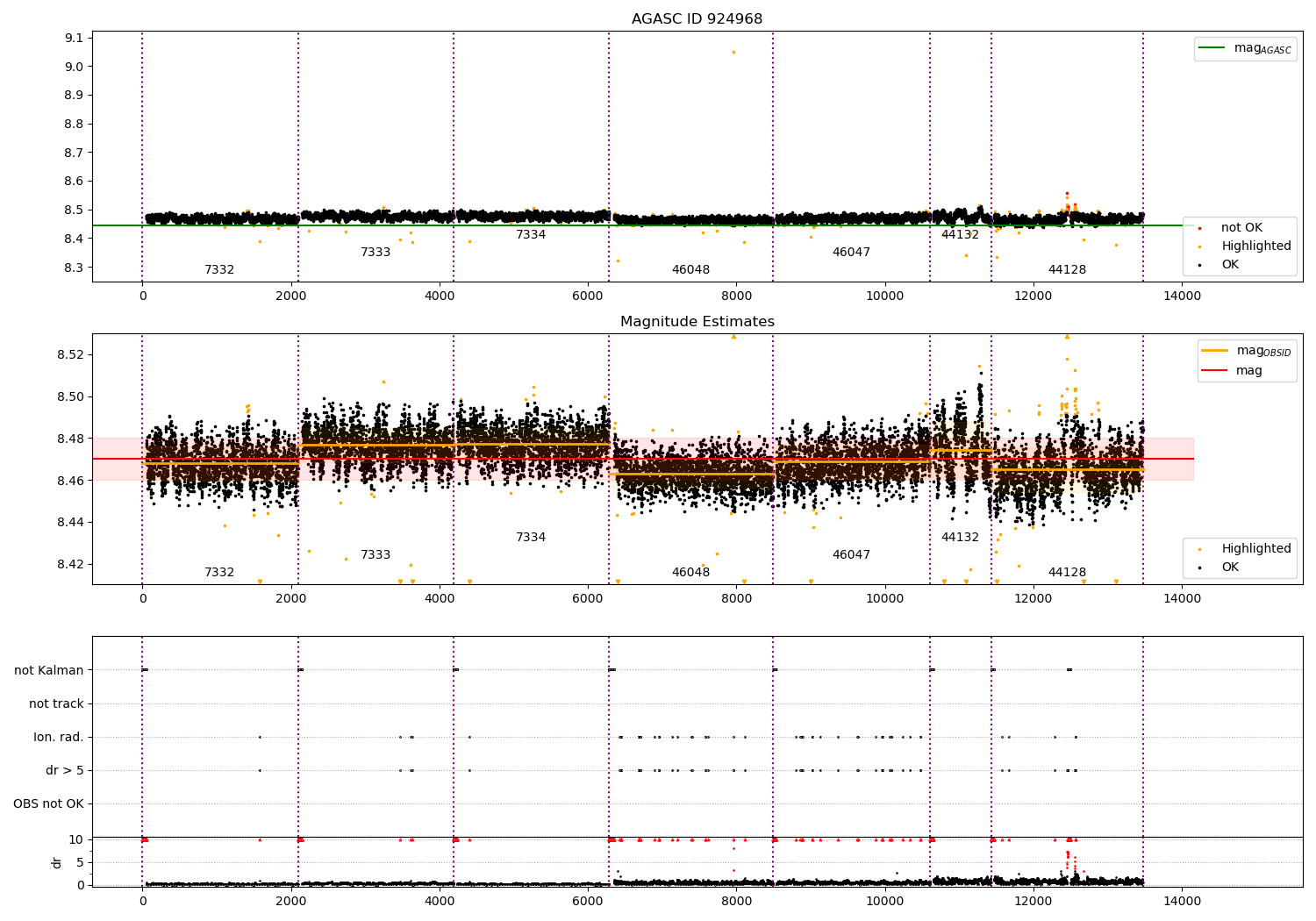Click the 9.1 y-axis tick label
Image resolution: width=1316 pixels, height=921 pixels.
coord(75,38)
